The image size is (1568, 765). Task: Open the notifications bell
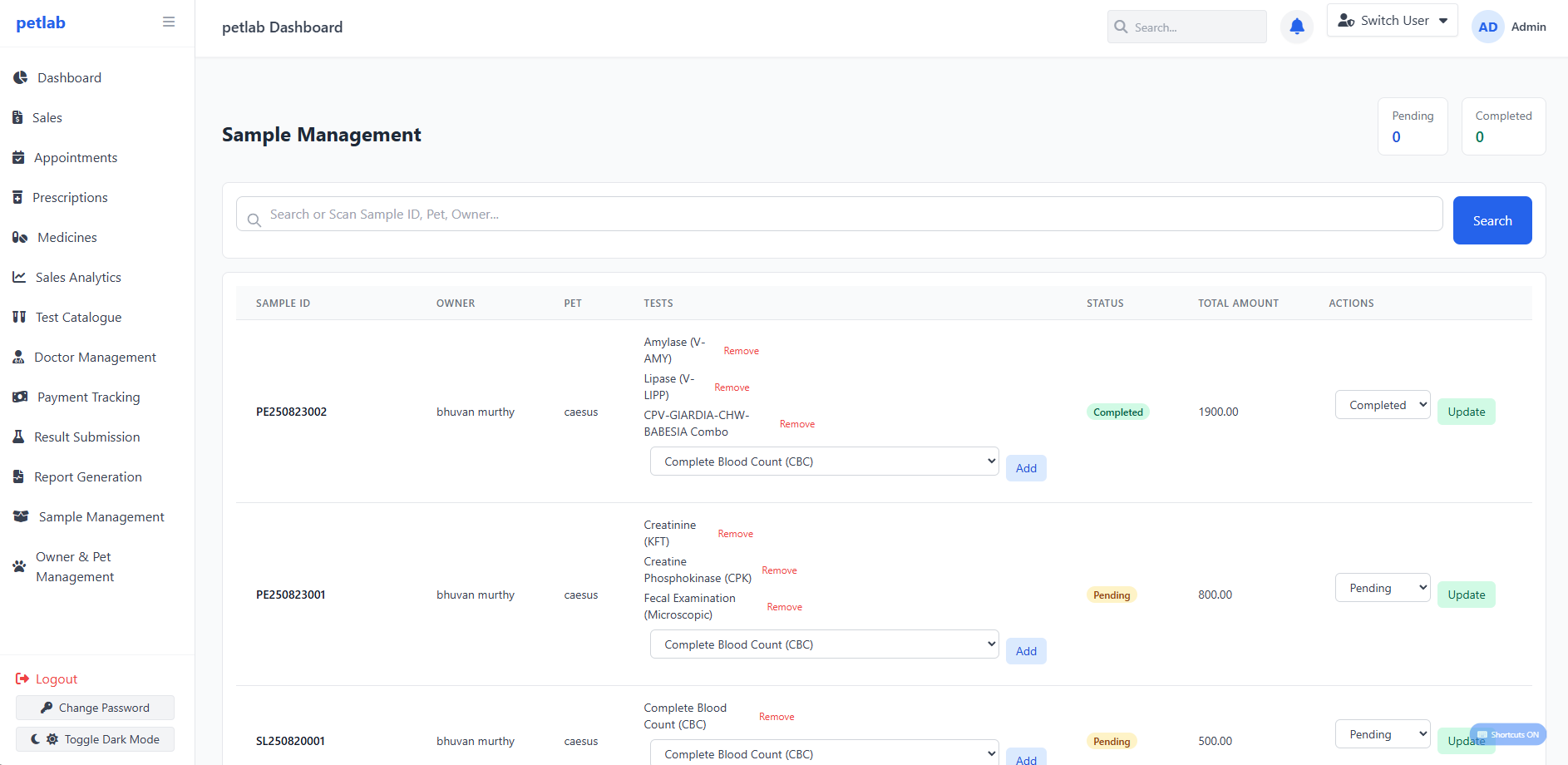(x=1296, y=26)
